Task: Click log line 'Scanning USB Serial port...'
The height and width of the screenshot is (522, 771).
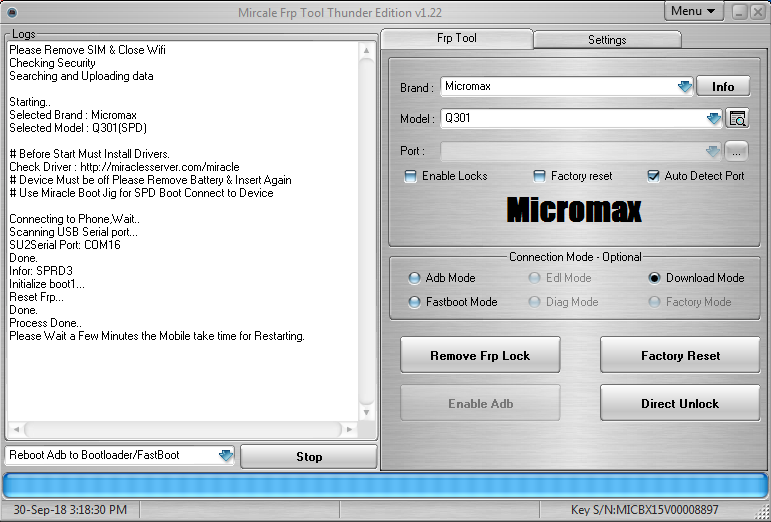Action: tap(74, 232)
